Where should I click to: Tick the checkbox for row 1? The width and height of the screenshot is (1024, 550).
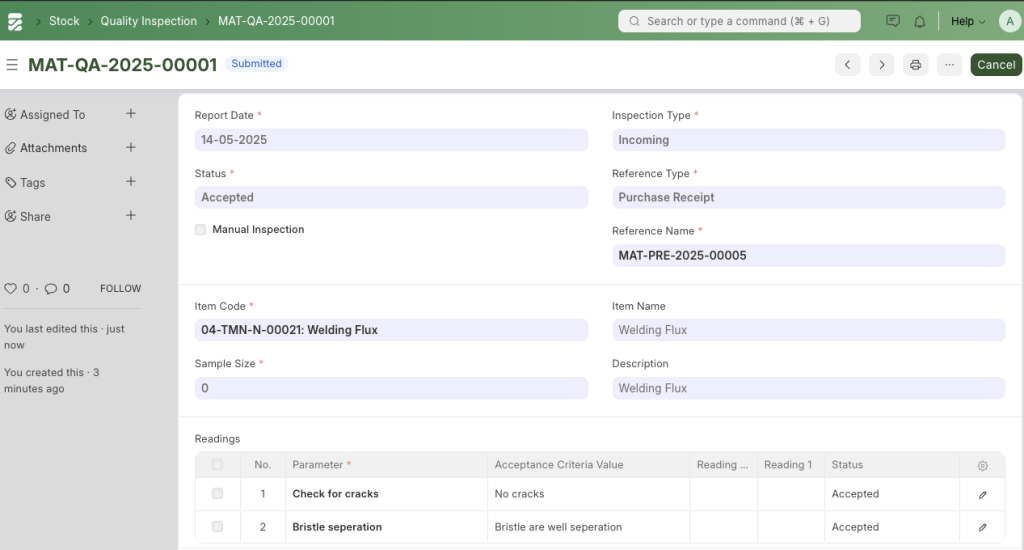point(217,494)
